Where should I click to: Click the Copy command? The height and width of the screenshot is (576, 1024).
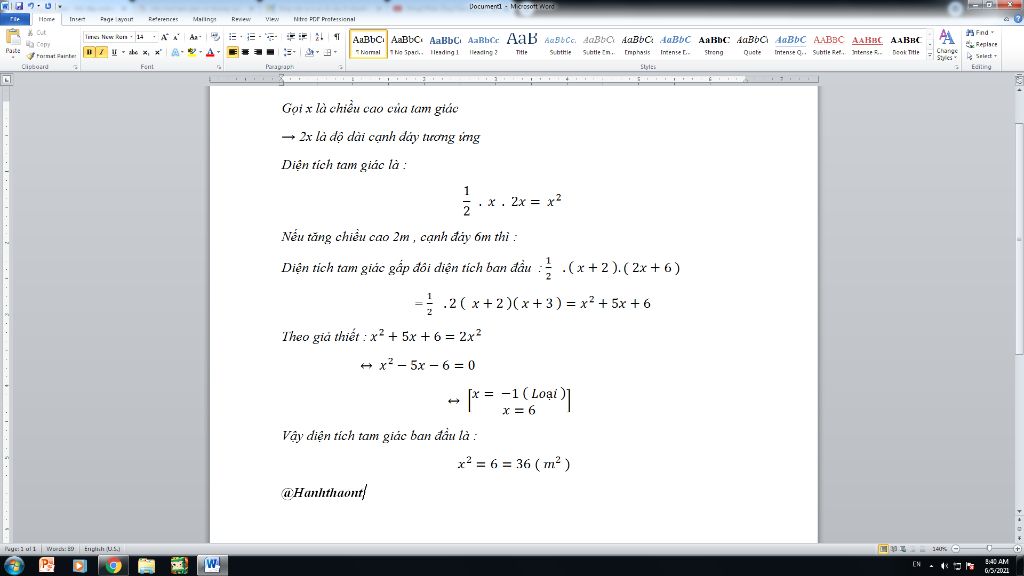point(38,44)
